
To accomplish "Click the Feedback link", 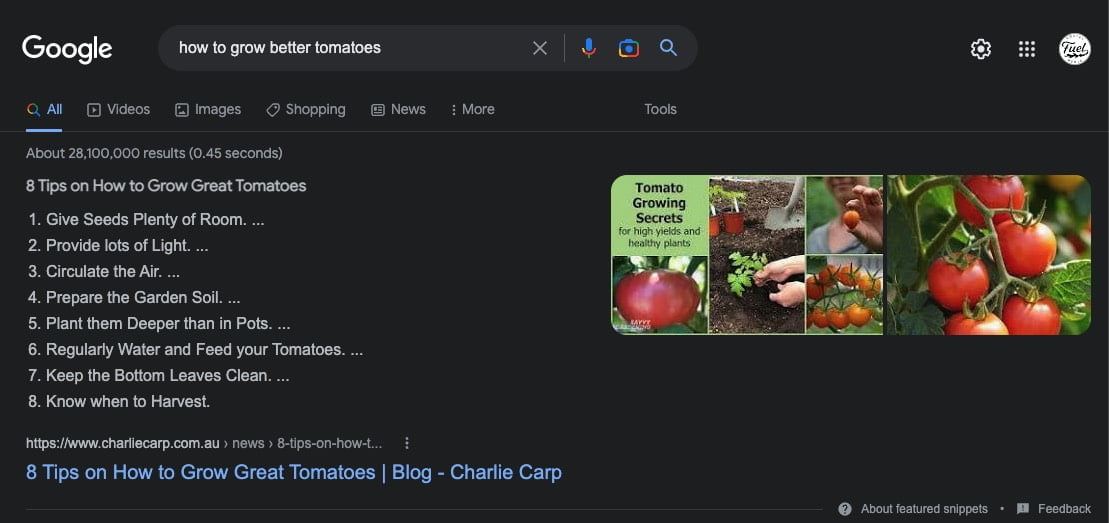I will pyautogui.click(x=1064, y=509).
